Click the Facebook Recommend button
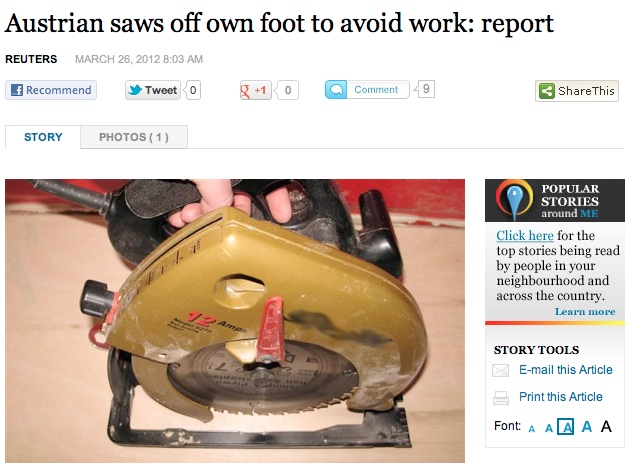This screenshot has width=633, height=463. click(51, 90)
